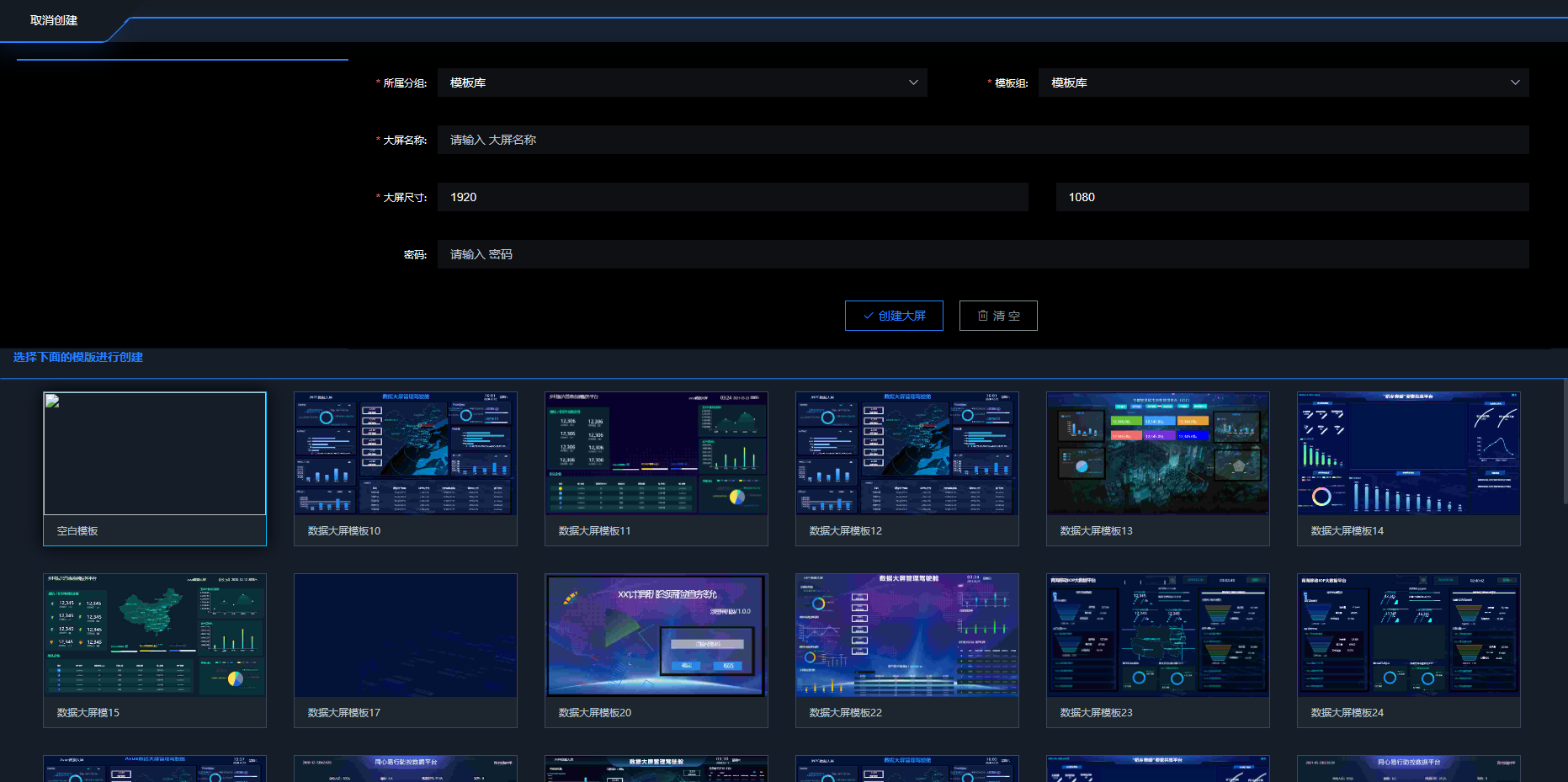1568x782 pixels.
Task: Select the 数据大屏模板13 thumbnail
Action: pos(1158,454)
